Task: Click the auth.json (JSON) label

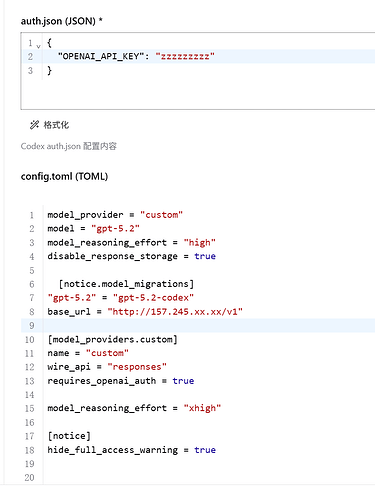Action: point(61,21)
